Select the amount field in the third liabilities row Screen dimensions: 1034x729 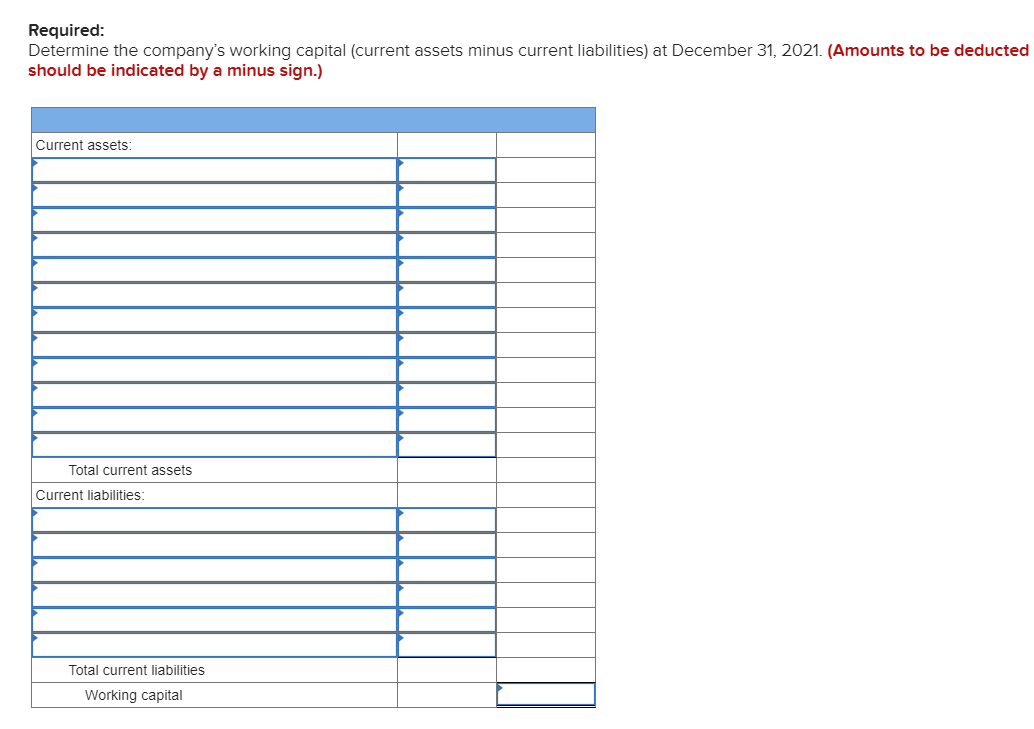(x=447, y=569)
